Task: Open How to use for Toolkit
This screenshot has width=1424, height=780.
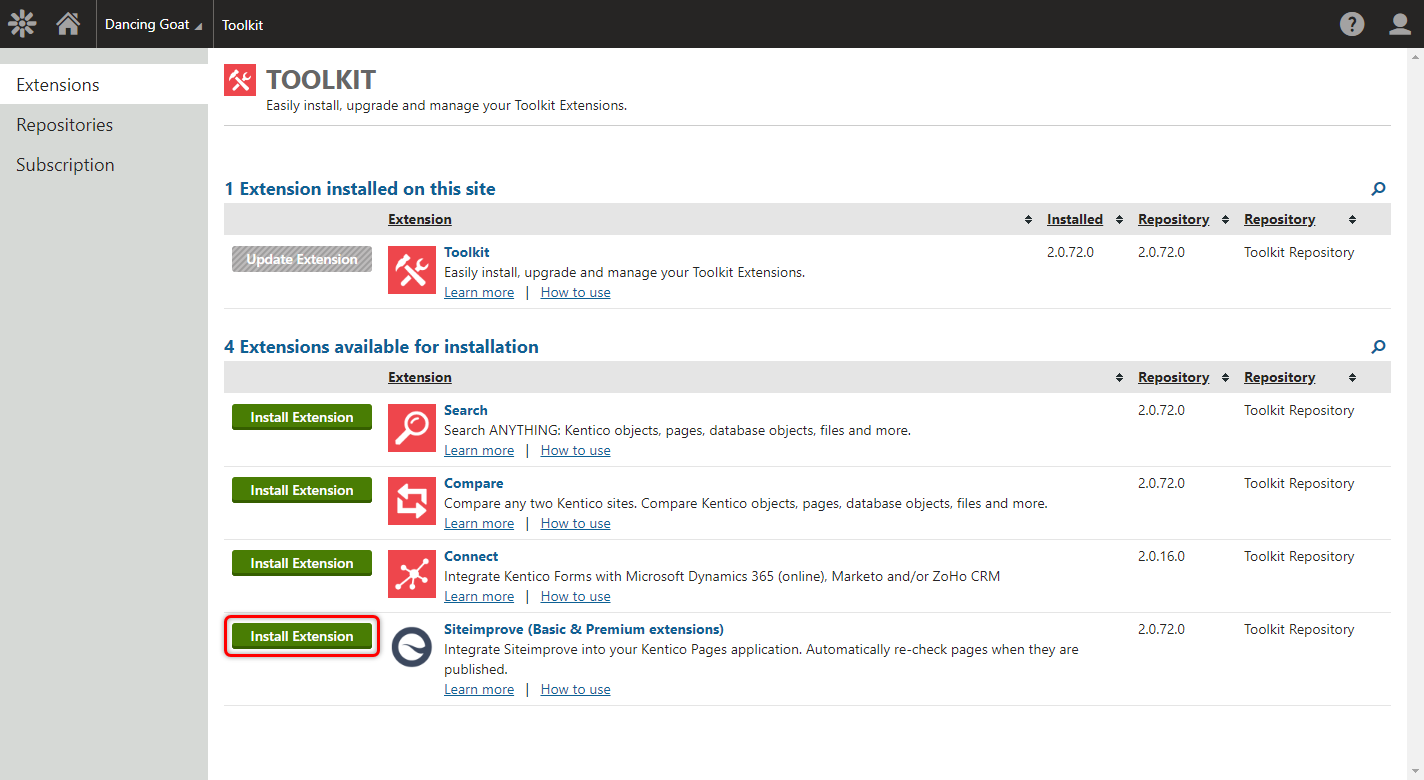Action: (575, 292)
